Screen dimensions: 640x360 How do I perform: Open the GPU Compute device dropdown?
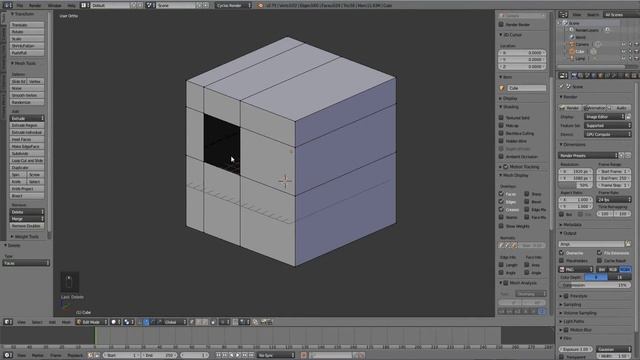pos(607,134)
